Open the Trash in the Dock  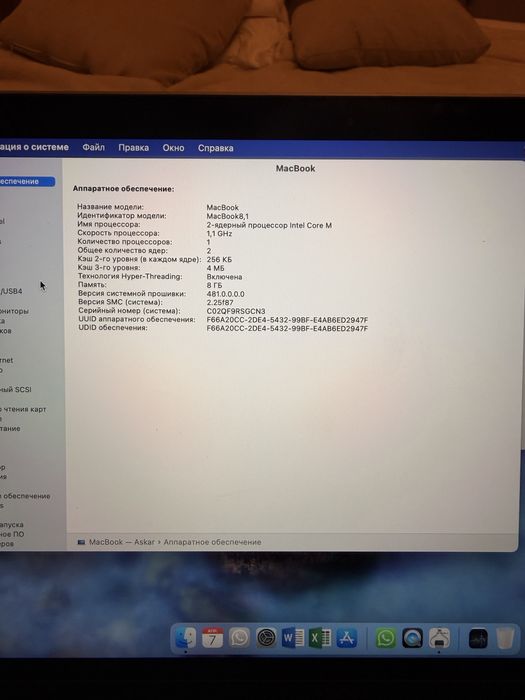[x=505, y=638]
